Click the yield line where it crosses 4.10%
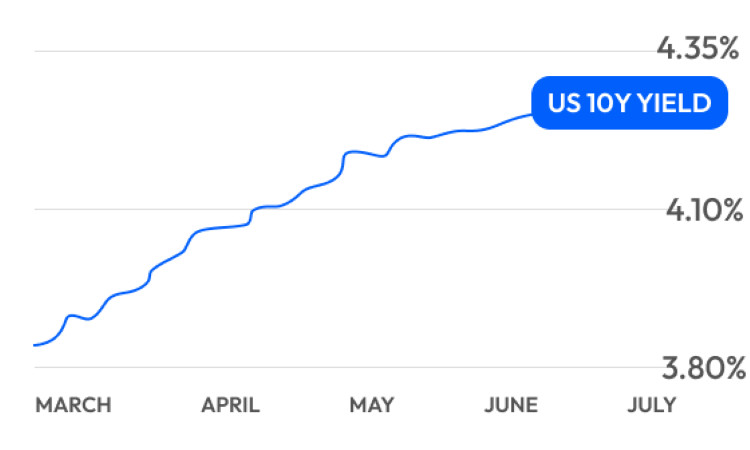This screenshot has width=750, height=450. pyautogui.click(x=252, y=211)
